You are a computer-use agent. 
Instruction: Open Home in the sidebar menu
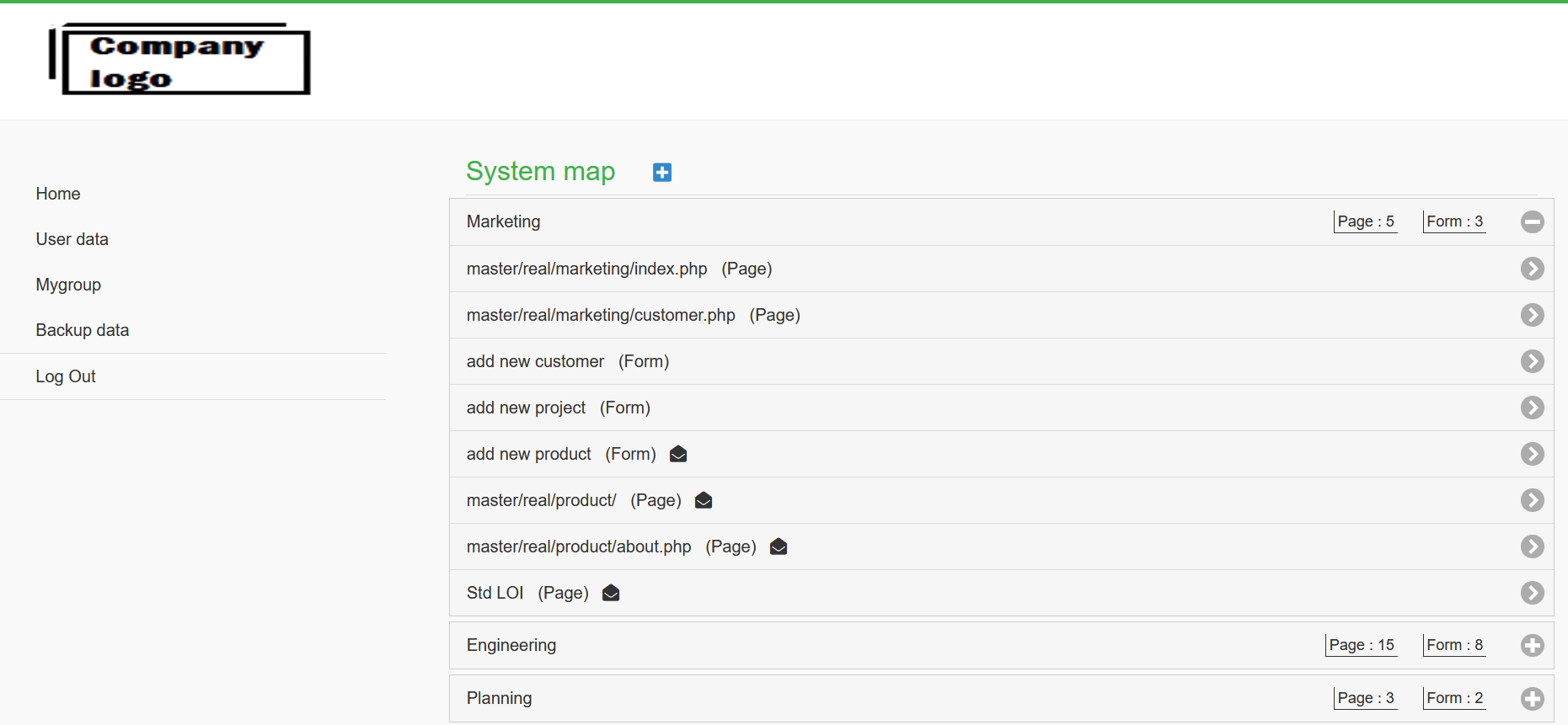(x=58, y=194)
